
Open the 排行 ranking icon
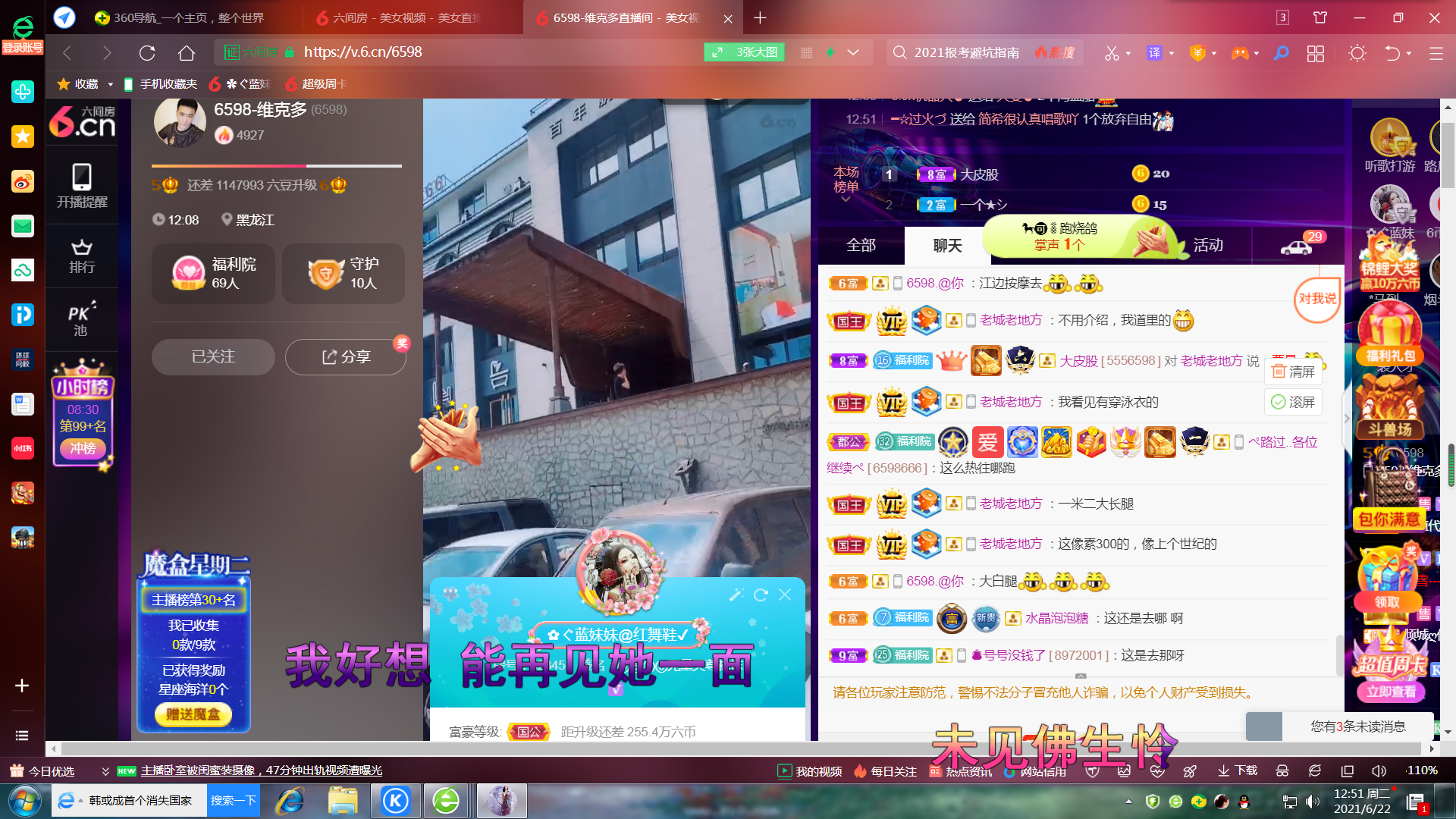point(82,256)
